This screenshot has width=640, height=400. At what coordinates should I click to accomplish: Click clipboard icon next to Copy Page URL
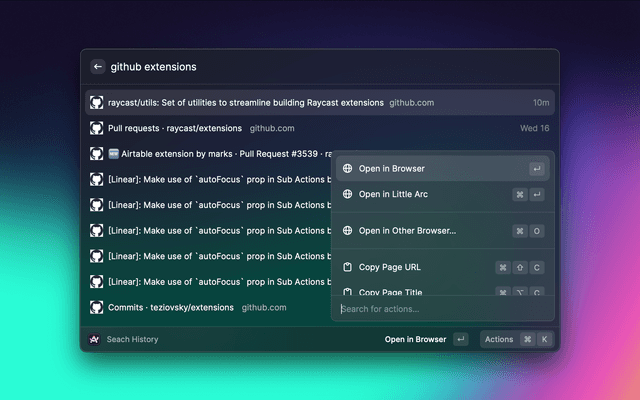(347, 268)
